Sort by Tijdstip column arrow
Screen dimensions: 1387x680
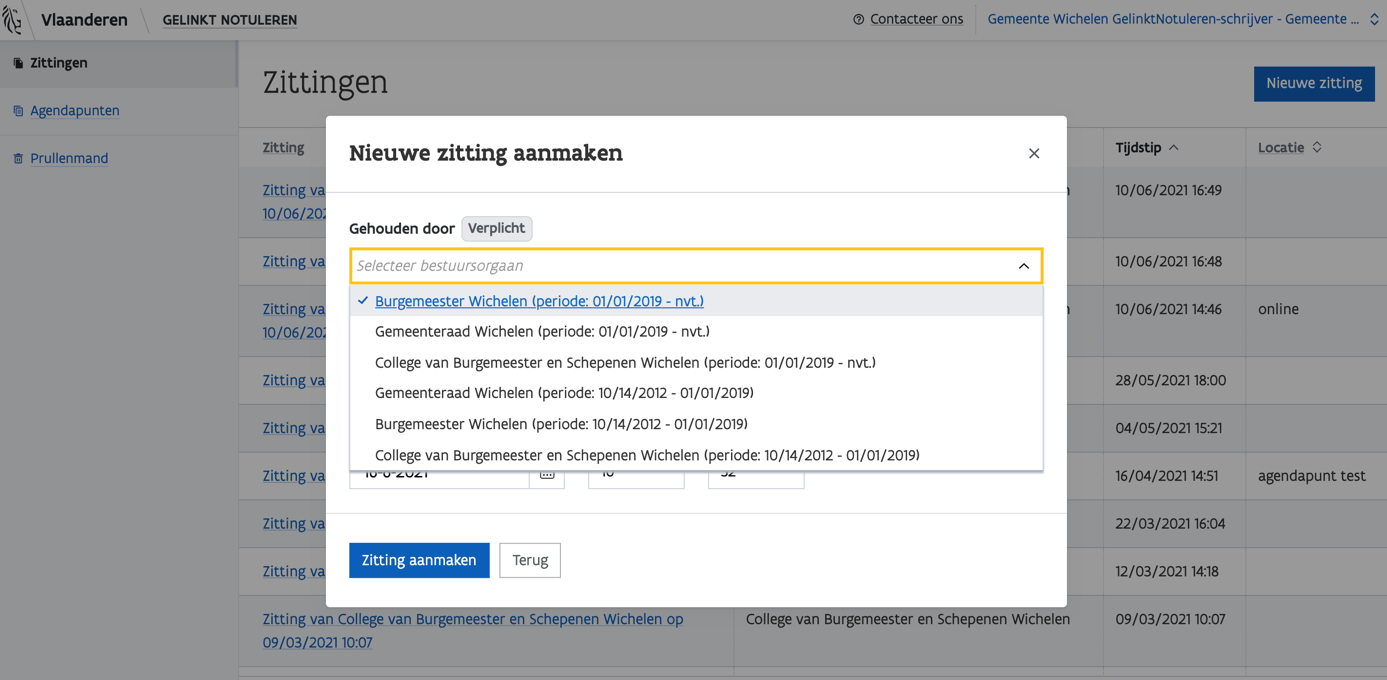click(x=1174, y=148)
